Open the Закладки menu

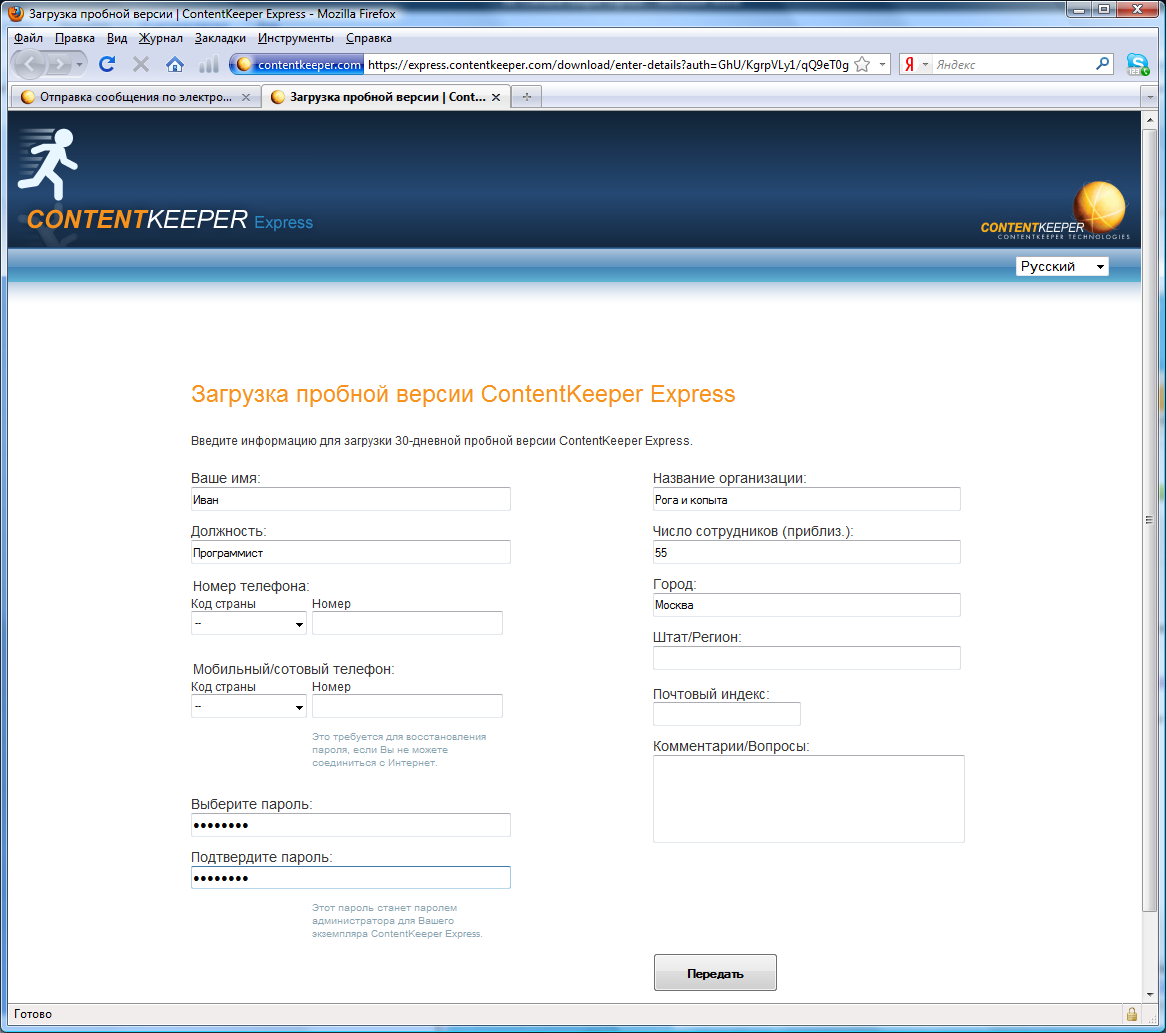pos(220,38)
